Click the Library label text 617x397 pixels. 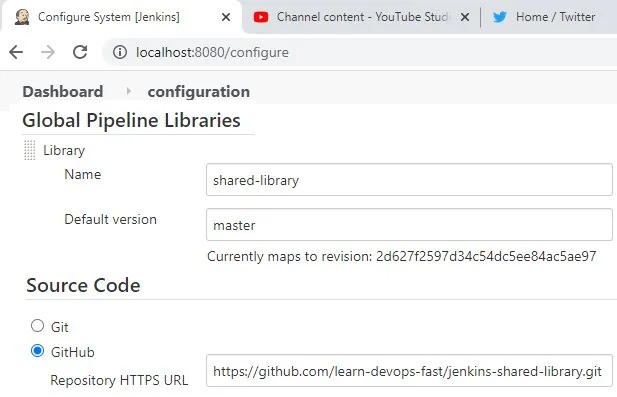click(64, 150)
